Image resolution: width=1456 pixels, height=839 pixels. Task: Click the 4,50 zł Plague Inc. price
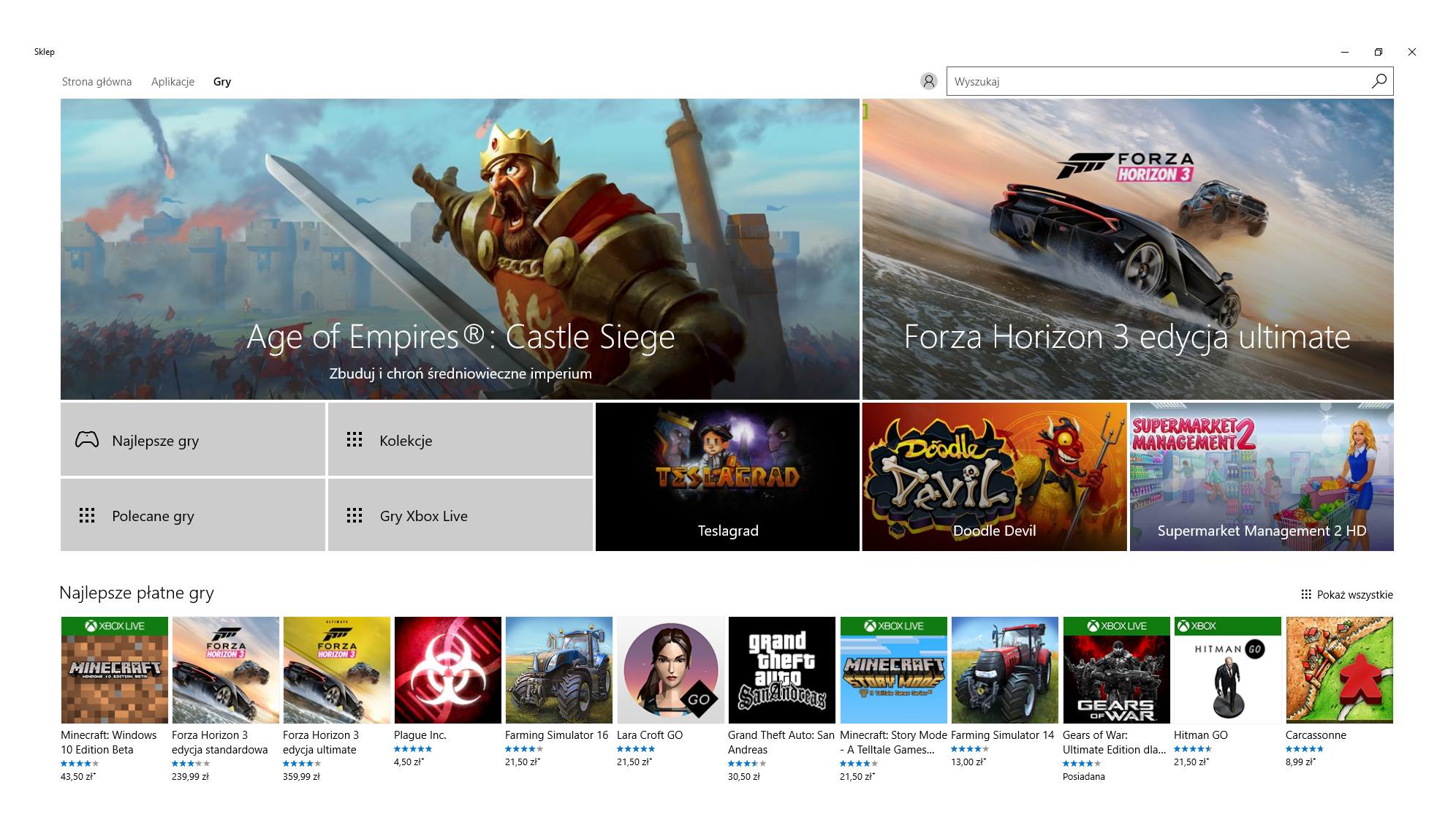coord(409,762)
